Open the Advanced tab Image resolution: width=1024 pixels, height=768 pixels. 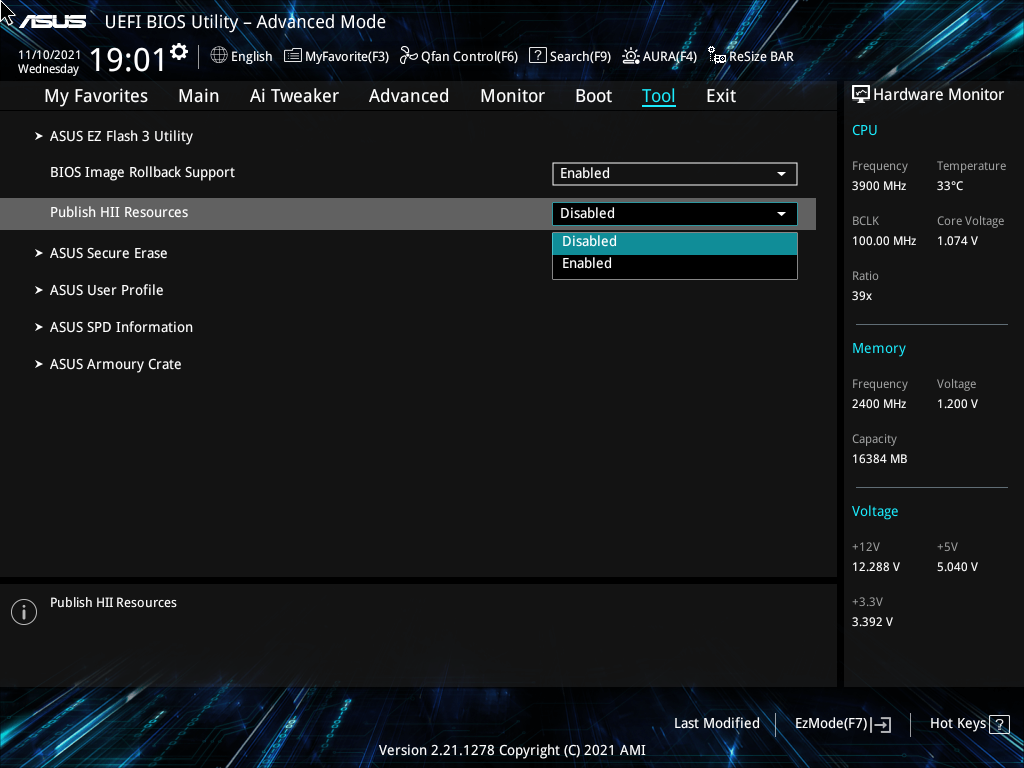click(x=409, y=96)
